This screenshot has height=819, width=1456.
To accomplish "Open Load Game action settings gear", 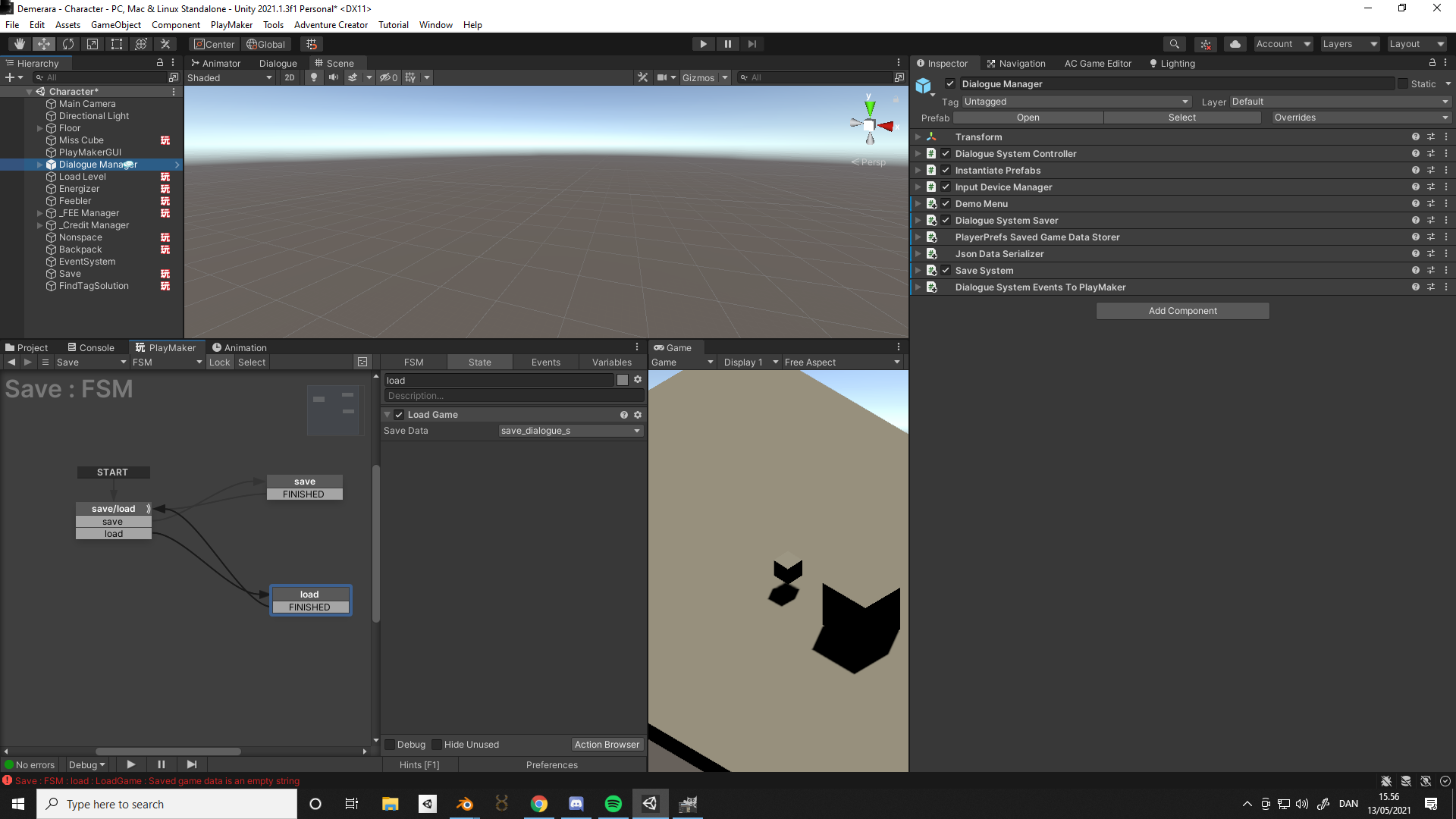I will click(x=638, y=415).
